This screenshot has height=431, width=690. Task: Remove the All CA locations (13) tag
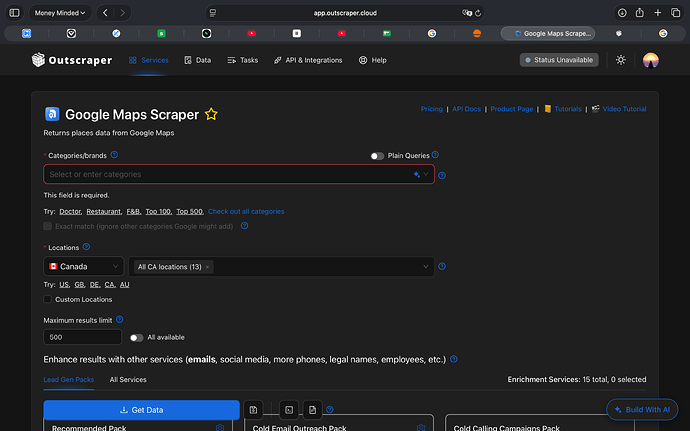207,267
